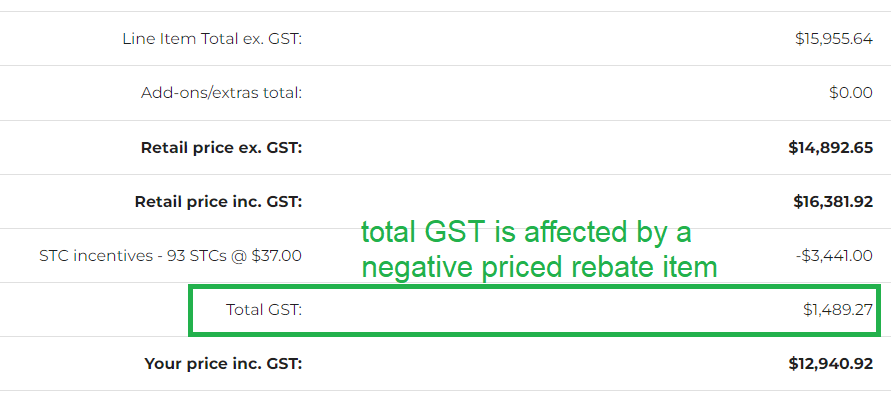The height and width of the screenshot is (396, 894).
Task: Select the $12,940.92 final price value
Action: (831, 364)
